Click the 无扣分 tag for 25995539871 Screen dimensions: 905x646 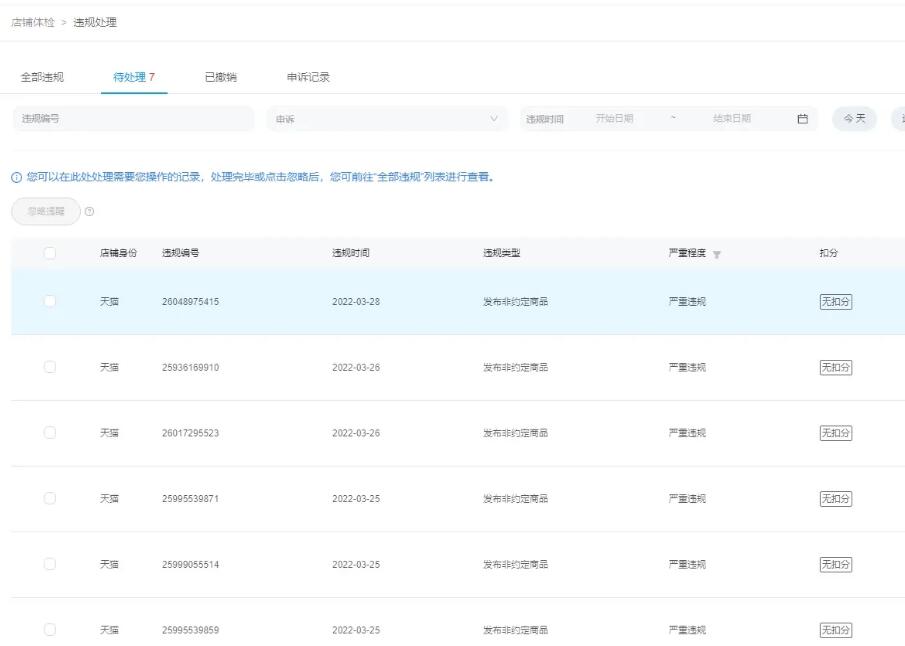[x=836, y=499]
